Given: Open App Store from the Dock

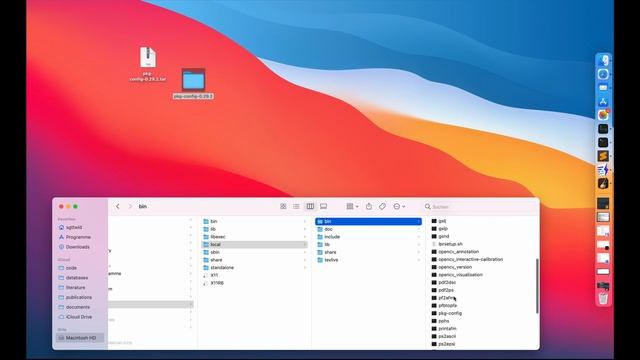Looking at the screenshot, I should pyautogui.click(x=603, y=102).
